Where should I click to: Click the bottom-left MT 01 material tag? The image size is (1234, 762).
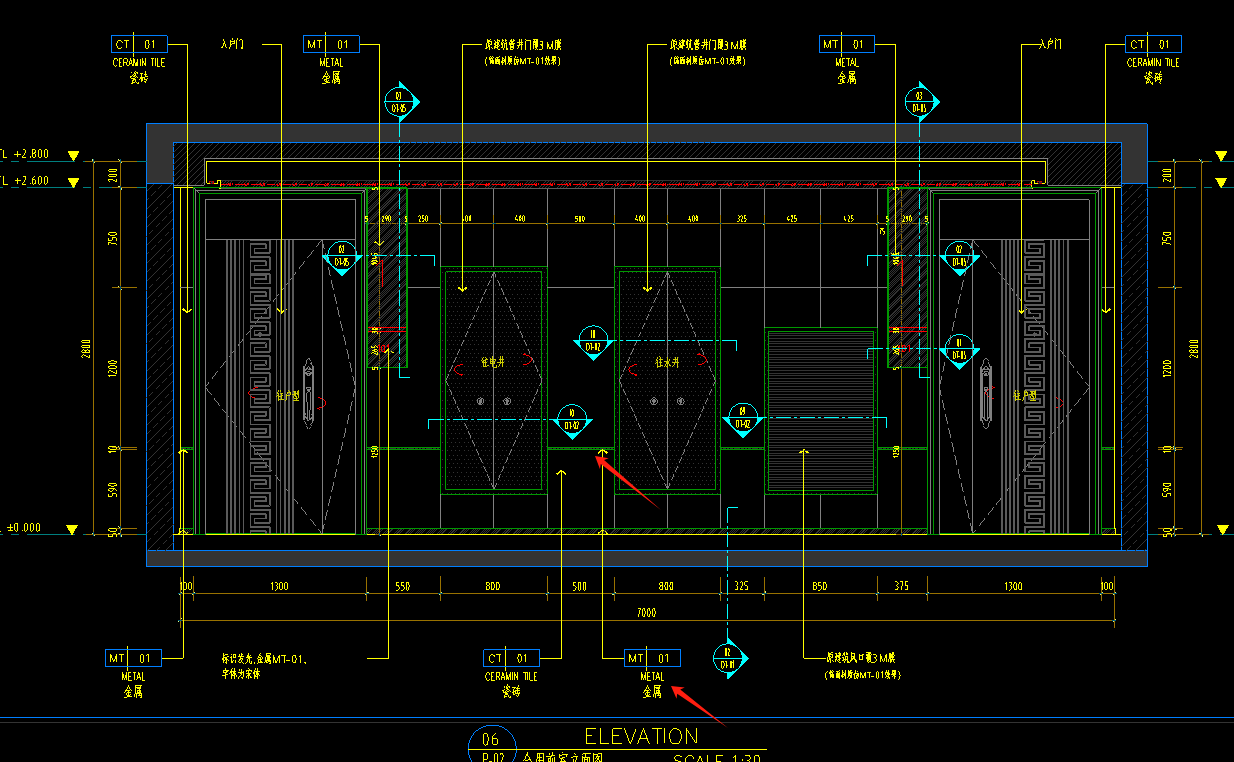(x=133, y=658)
